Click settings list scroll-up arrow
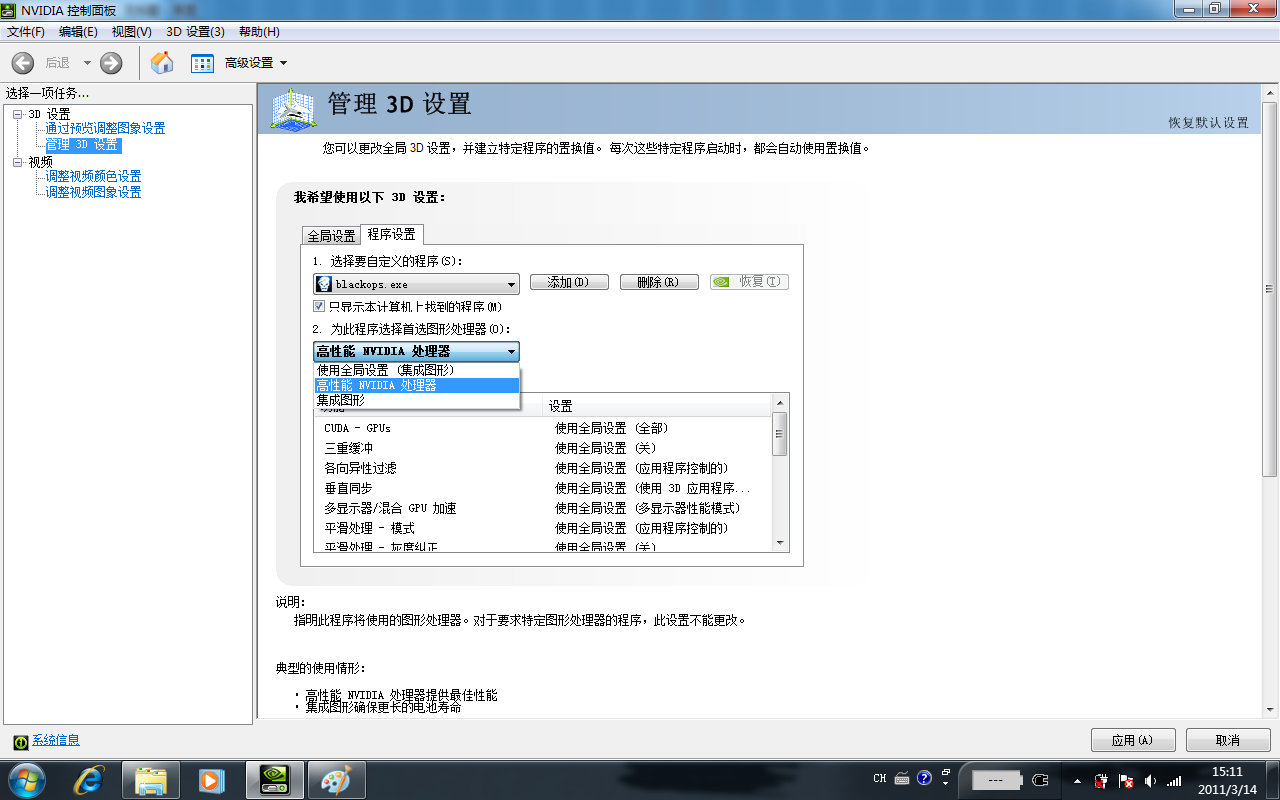 pos(780,402)
